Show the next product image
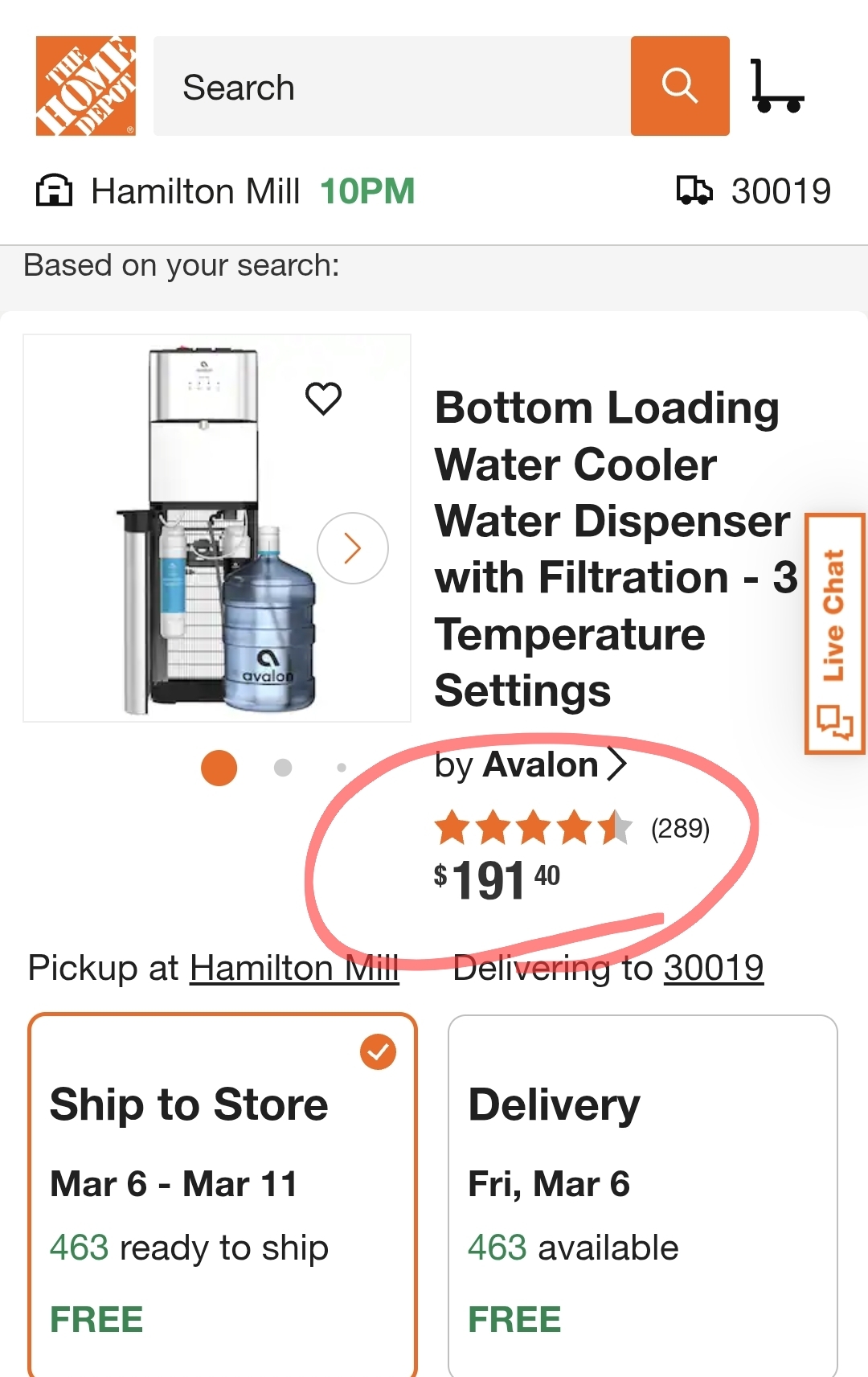The width and height of the screenshot is (868, 1377). point(353,548)
